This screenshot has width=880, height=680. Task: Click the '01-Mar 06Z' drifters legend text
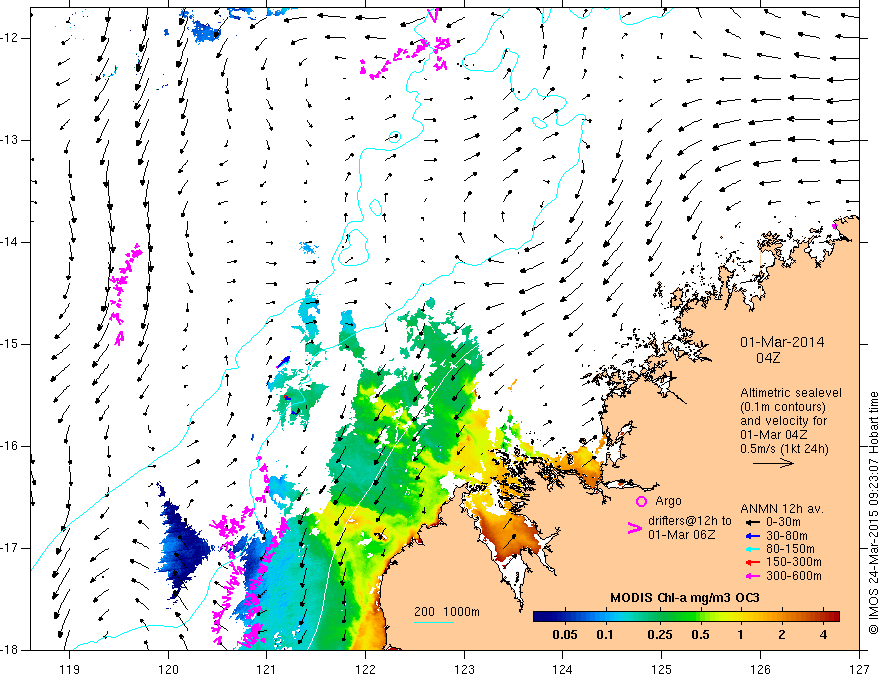click(681, 535)
